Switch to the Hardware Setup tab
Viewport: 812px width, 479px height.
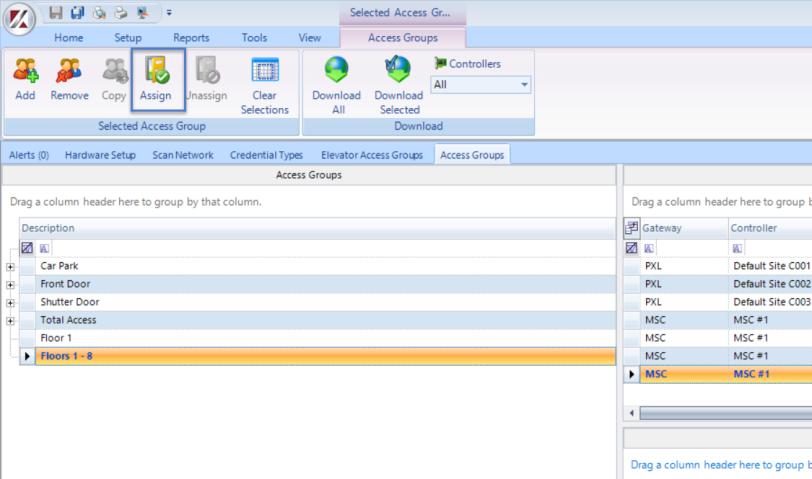coord(100,155)
